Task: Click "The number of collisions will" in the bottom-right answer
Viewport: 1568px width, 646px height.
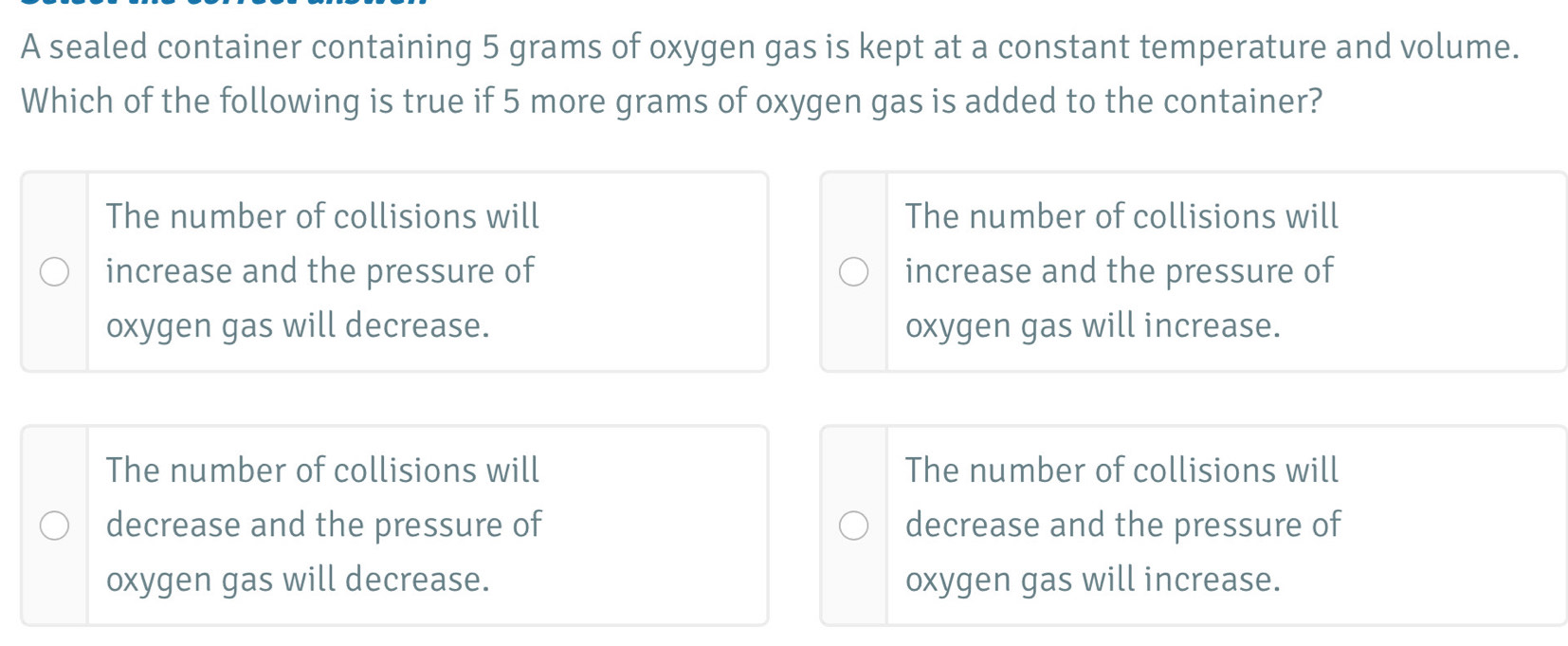Action: (1121, 471)
